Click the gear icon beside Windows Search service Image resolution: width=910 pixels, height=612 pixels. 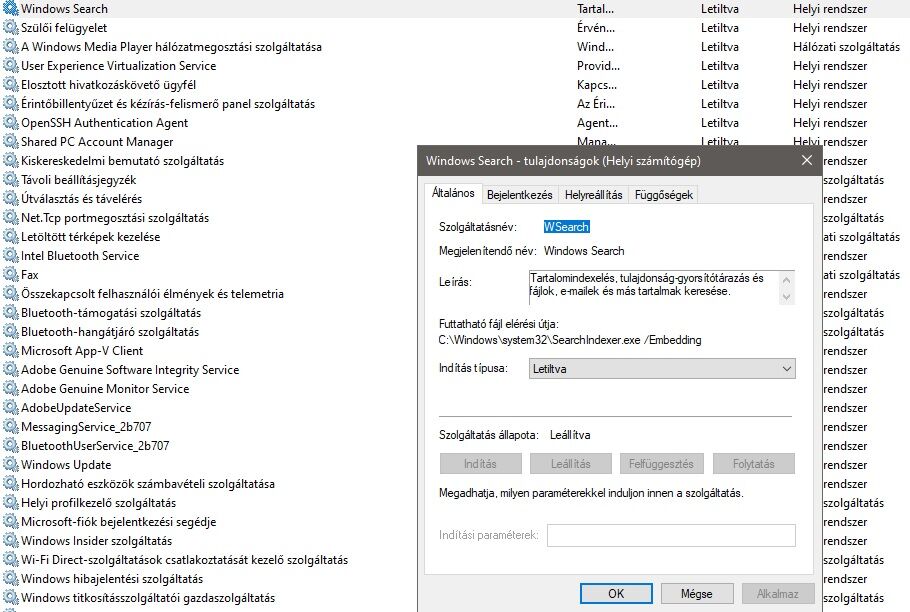(10, 9)
